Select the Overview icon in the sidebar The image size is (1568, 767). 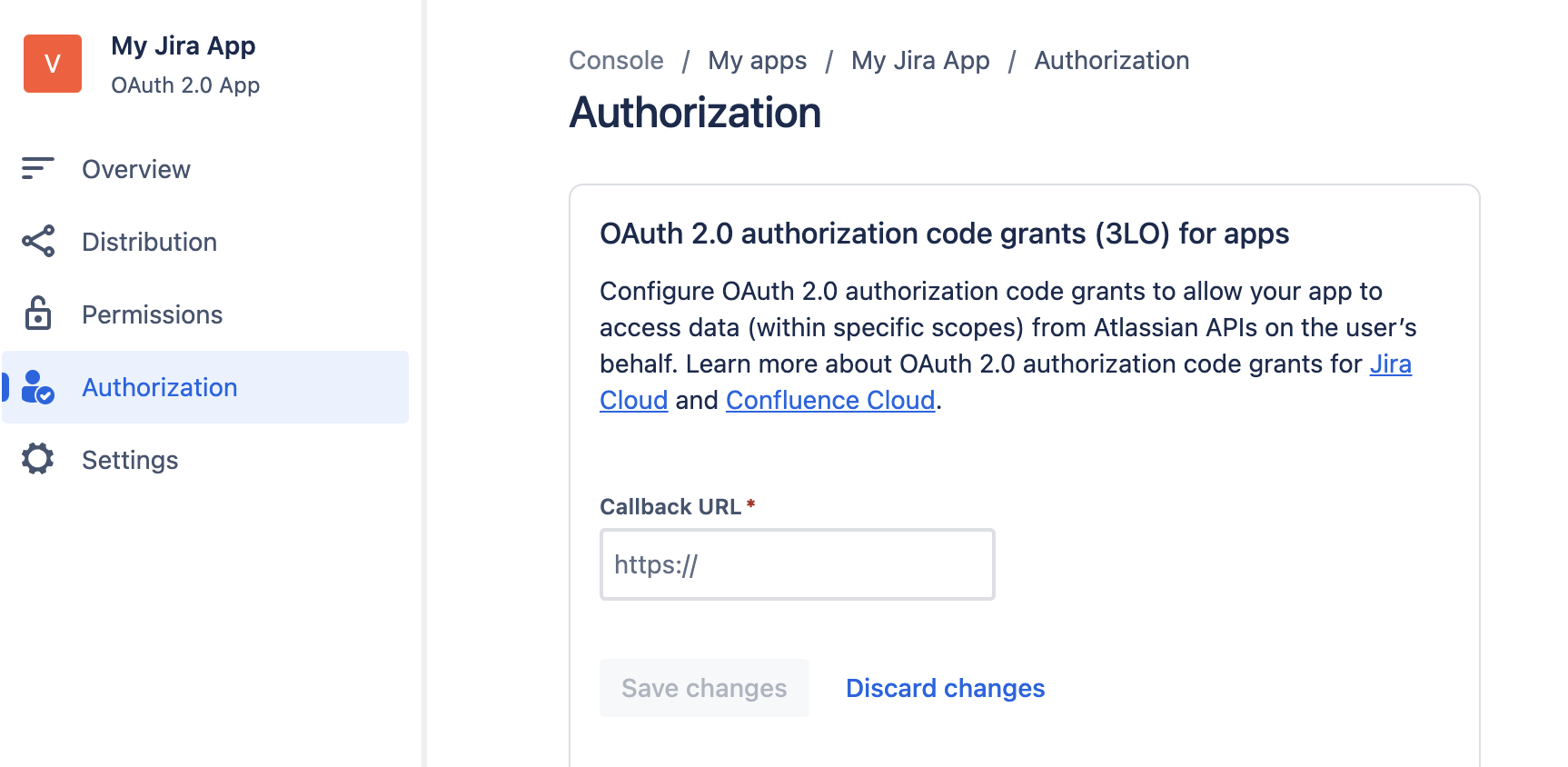click(x=36, y=169)
